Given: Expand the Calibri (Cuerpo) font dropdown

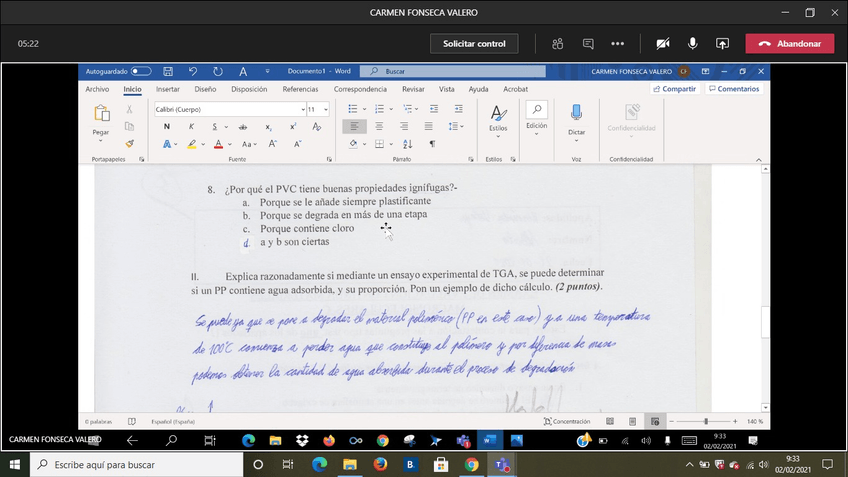Looking at the screenshot, I should (302, 109).
